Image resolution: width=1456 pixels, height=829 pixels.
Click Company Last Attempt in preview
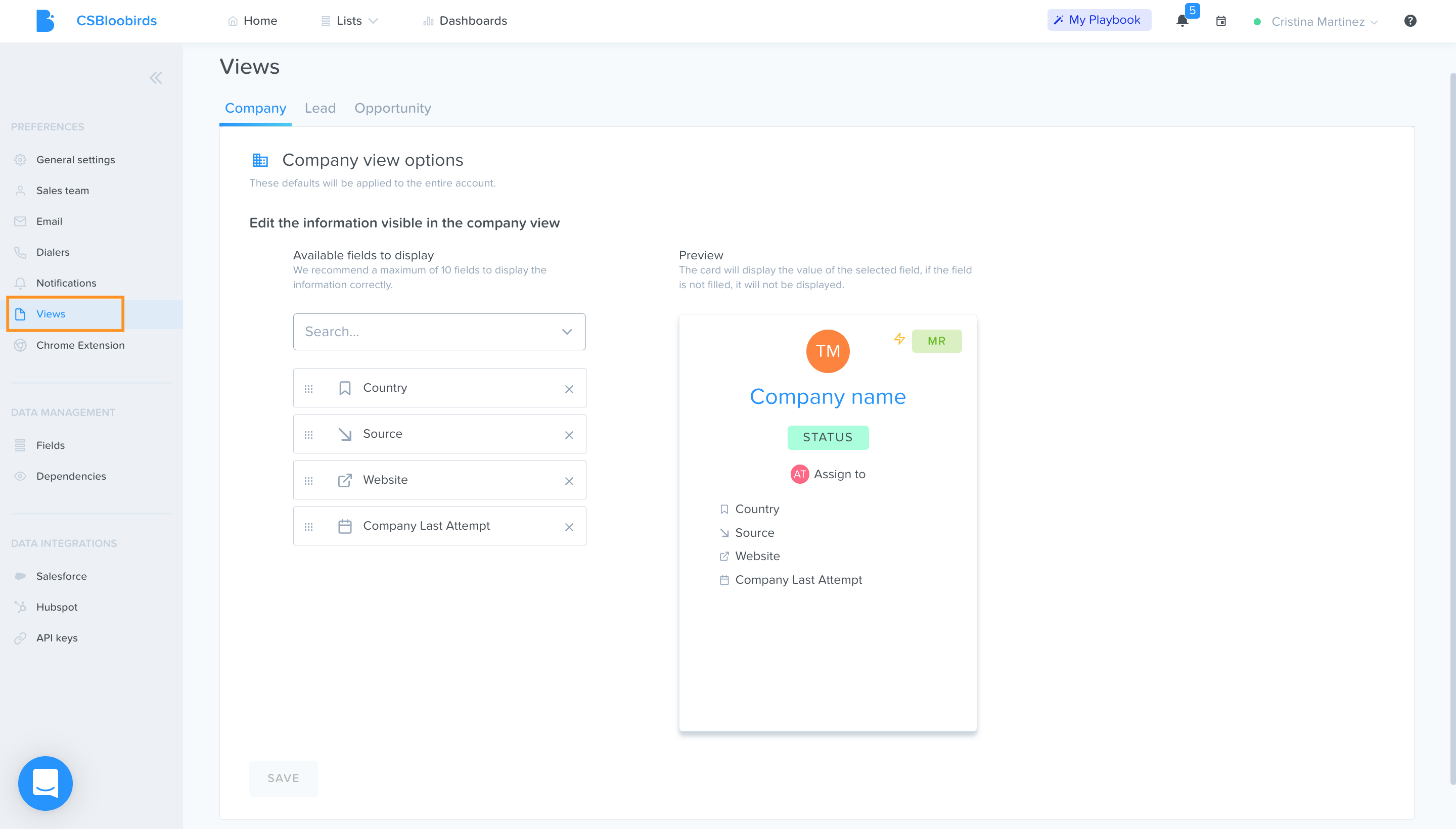(x=798, y=580)
